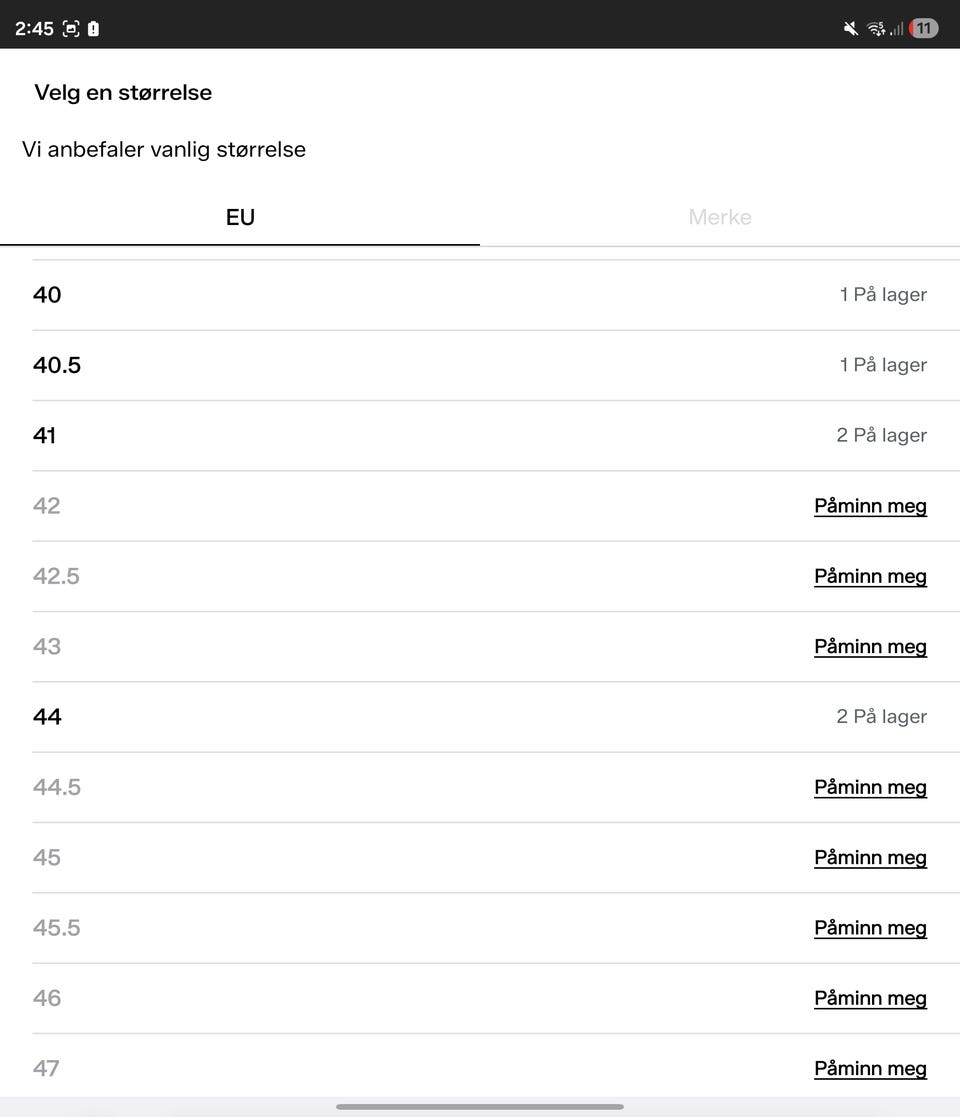
Task: Tap the screen capture status icon
Action: pos(71,29)
